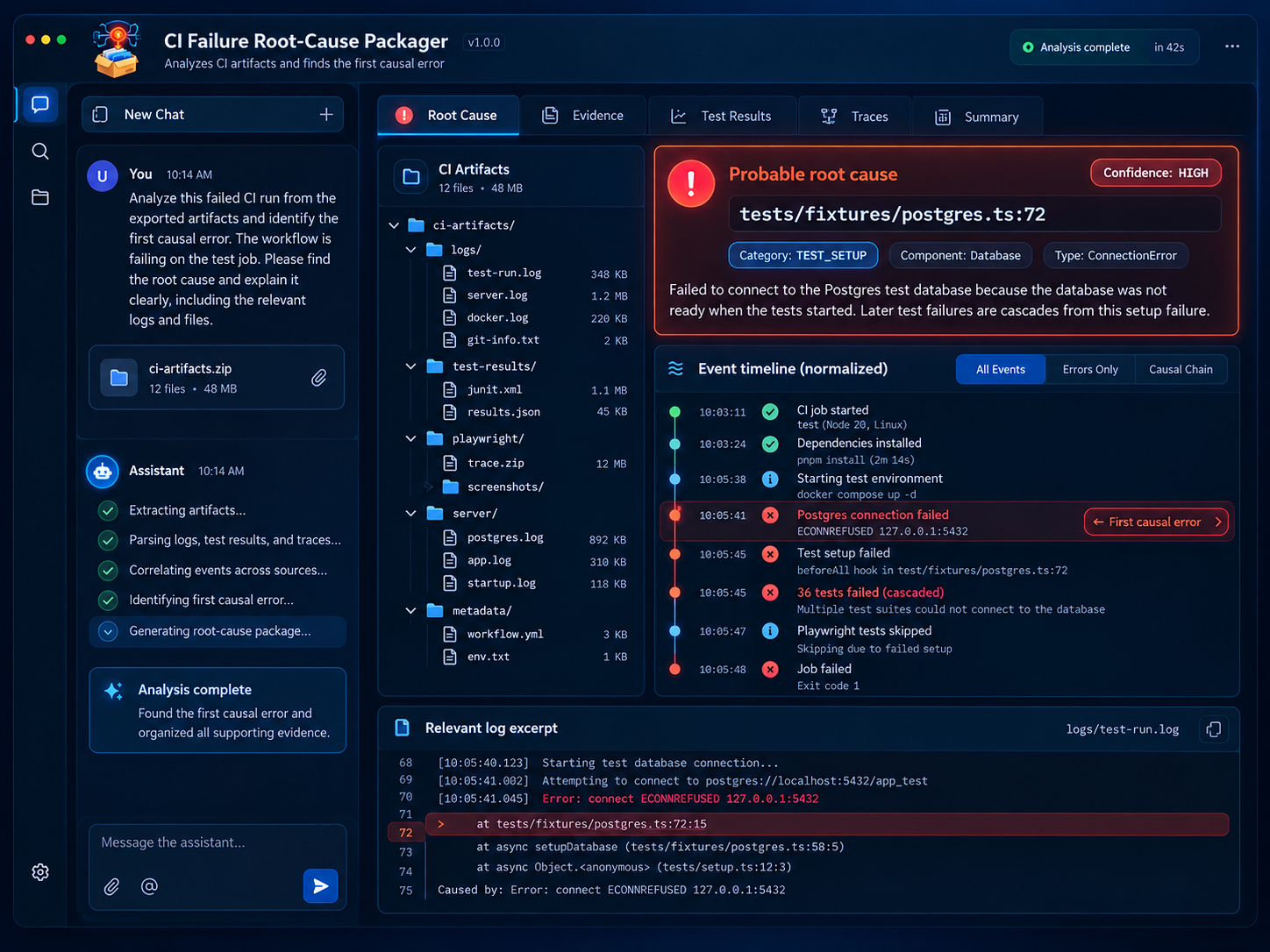This screenshot has height=952, width=1270.
Task: Collapse the playwright/ folder
Action: (x=410, y=438)
